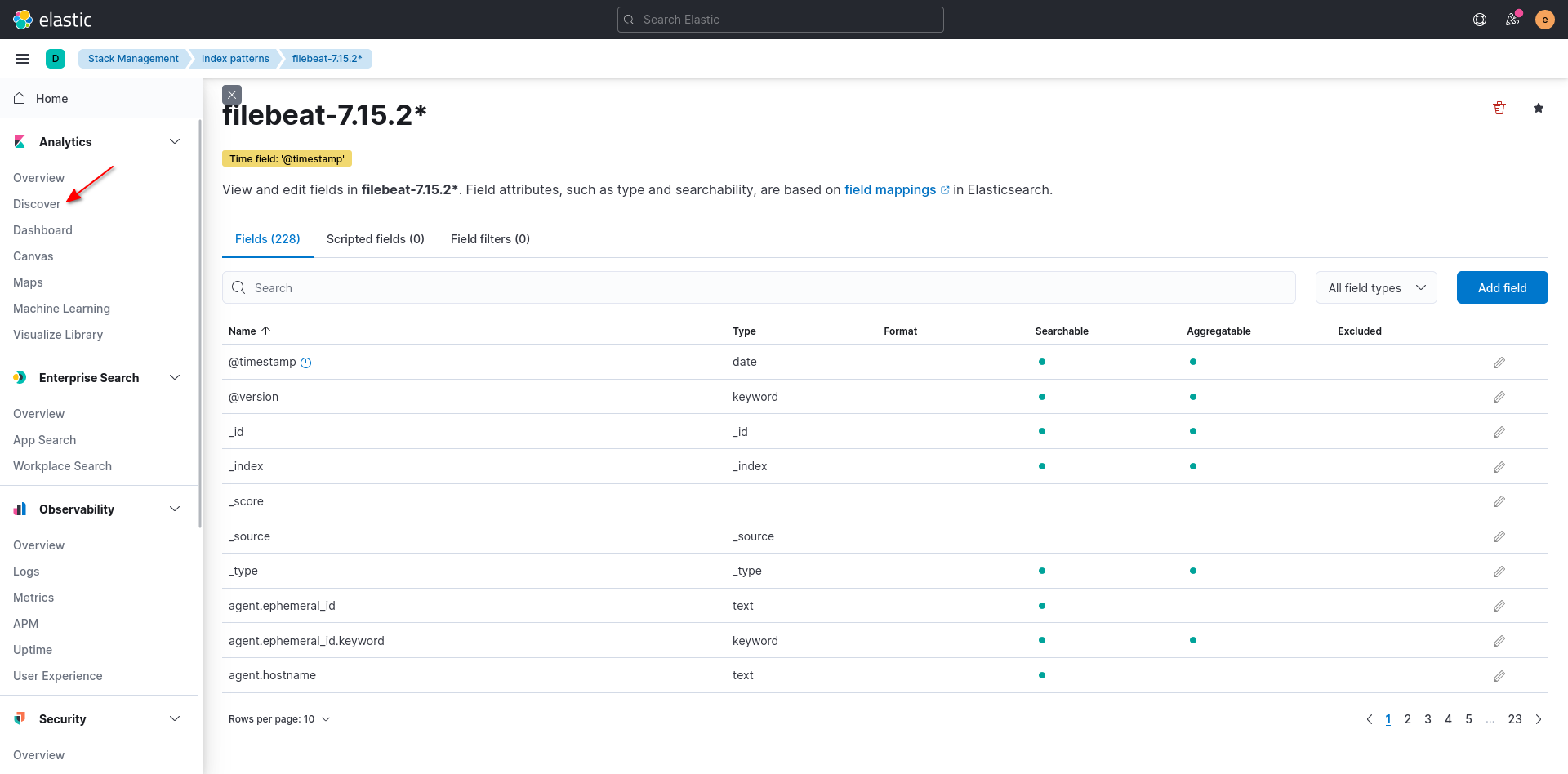Go to page 5 of fields

click(1469, 719)
